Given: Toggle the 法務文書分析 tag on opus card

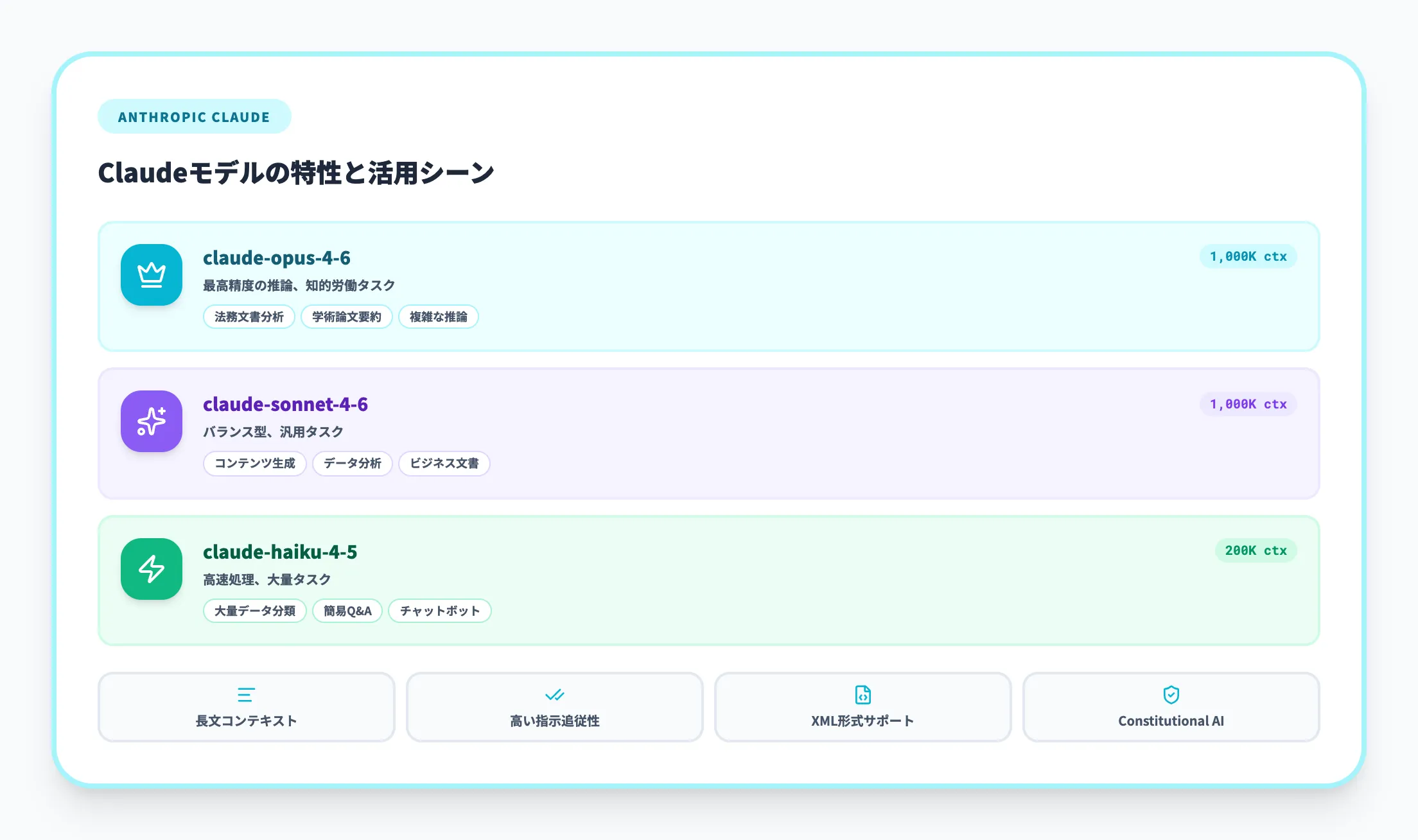Looking at the screenshot, I should click(x=249, y=317).
